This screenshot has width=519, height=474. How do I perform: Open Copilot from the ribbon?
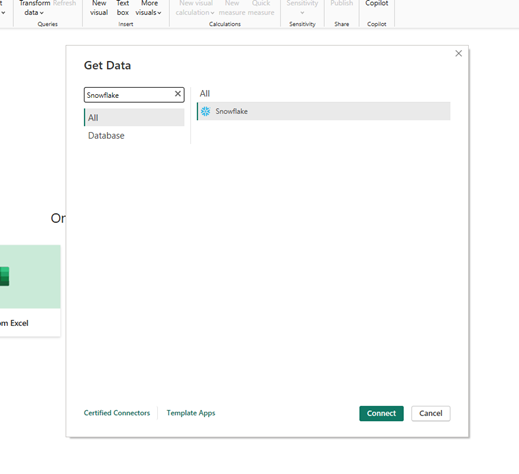pos(377,4)
